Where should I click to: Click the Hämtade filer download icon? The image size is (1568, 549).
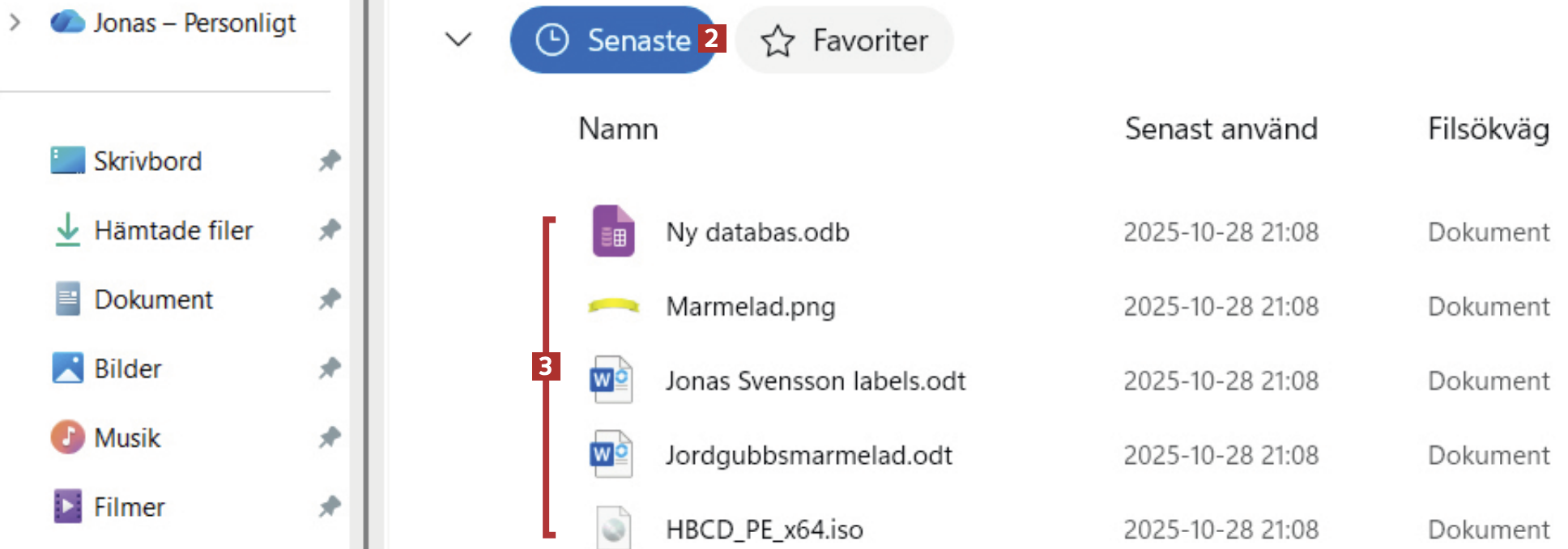click(67, 230)
